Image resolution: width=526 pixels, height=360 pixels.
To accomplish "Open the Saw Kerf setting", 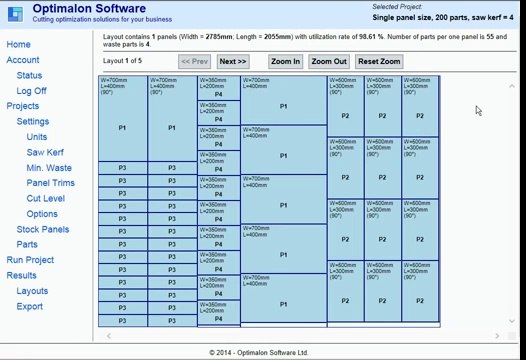I will [x=45, y=152].
